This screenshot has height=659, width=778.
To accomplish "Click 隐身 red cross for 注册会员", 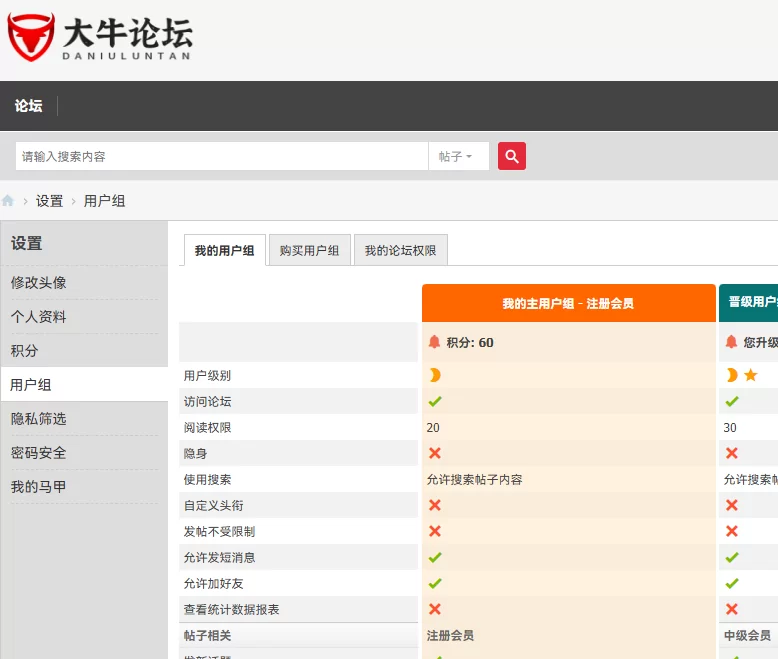I will tap(435, 453).
